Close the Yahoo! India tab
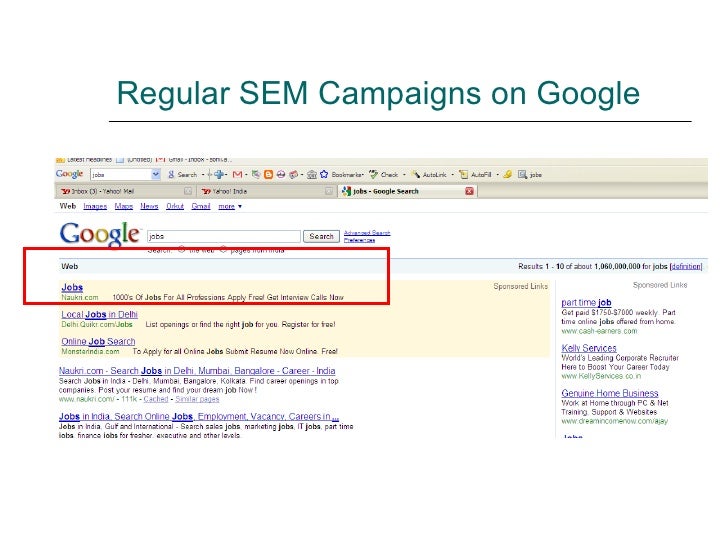 (329, 191)
